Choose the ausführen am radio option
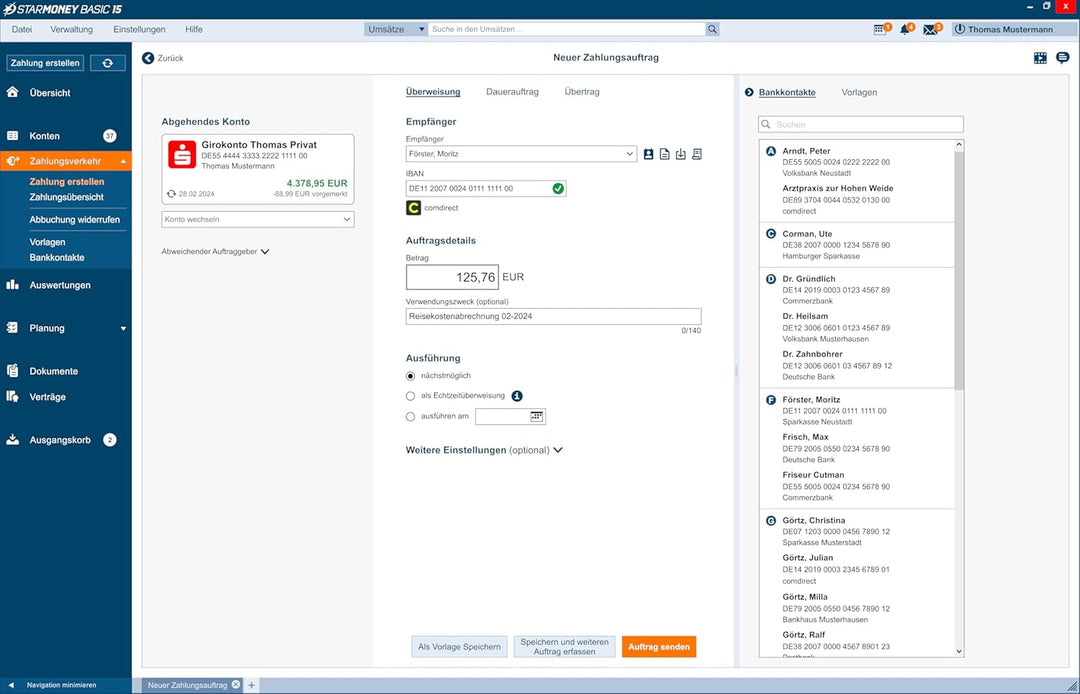Viewport: 1080px width, 694px height. tap(411, 417)
